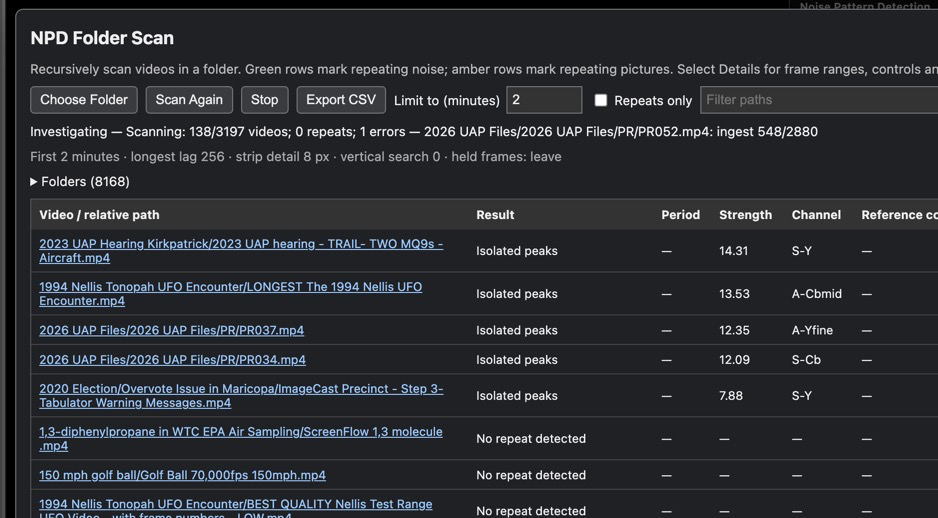Viewport: 938px width, 518px height.
Task: Open the PR034.mp4 video link
Action: [x=172, y=359]
